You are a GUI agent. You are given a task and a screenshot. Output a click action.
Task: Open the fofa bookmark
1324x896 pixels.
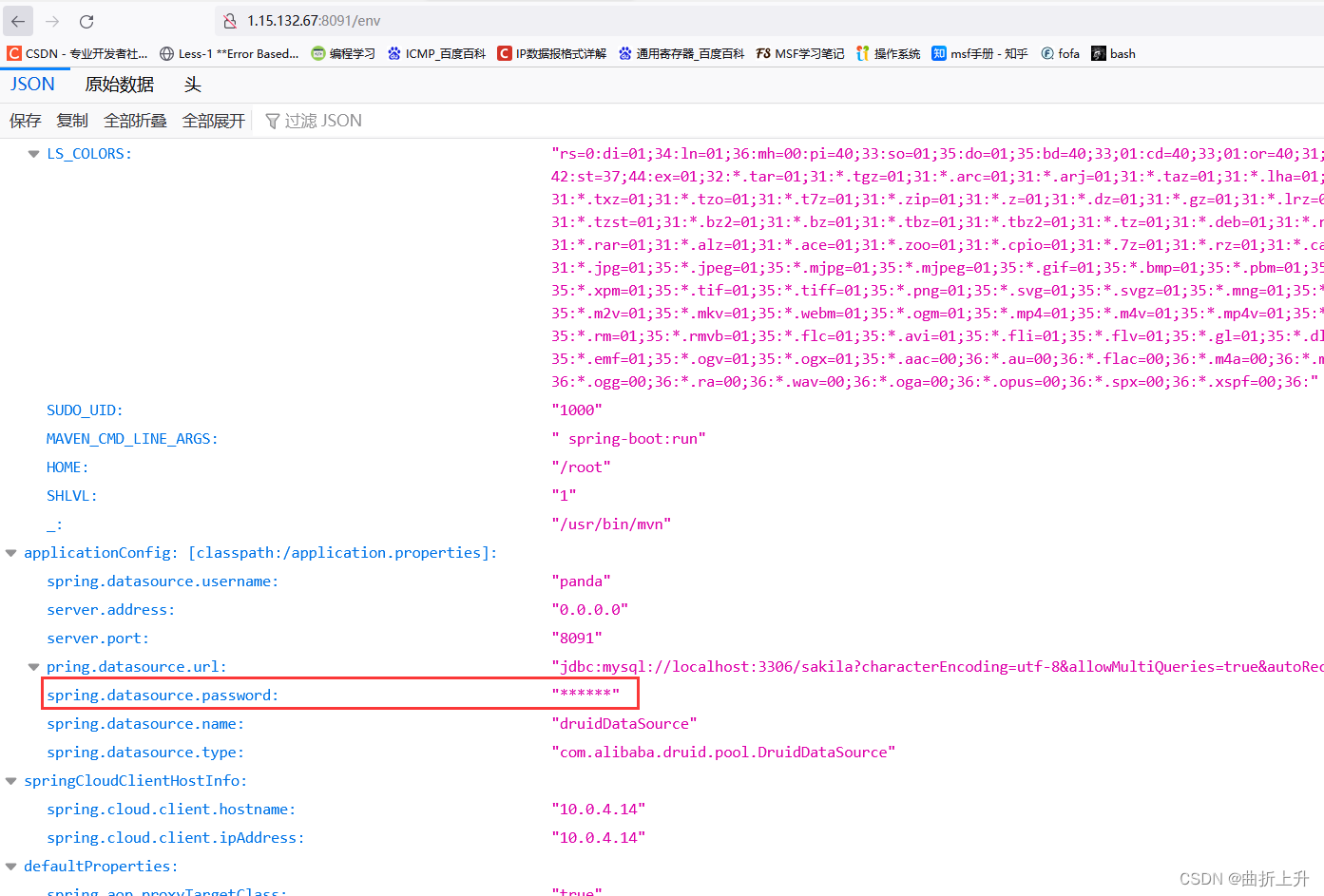[x=1061, y=53]
